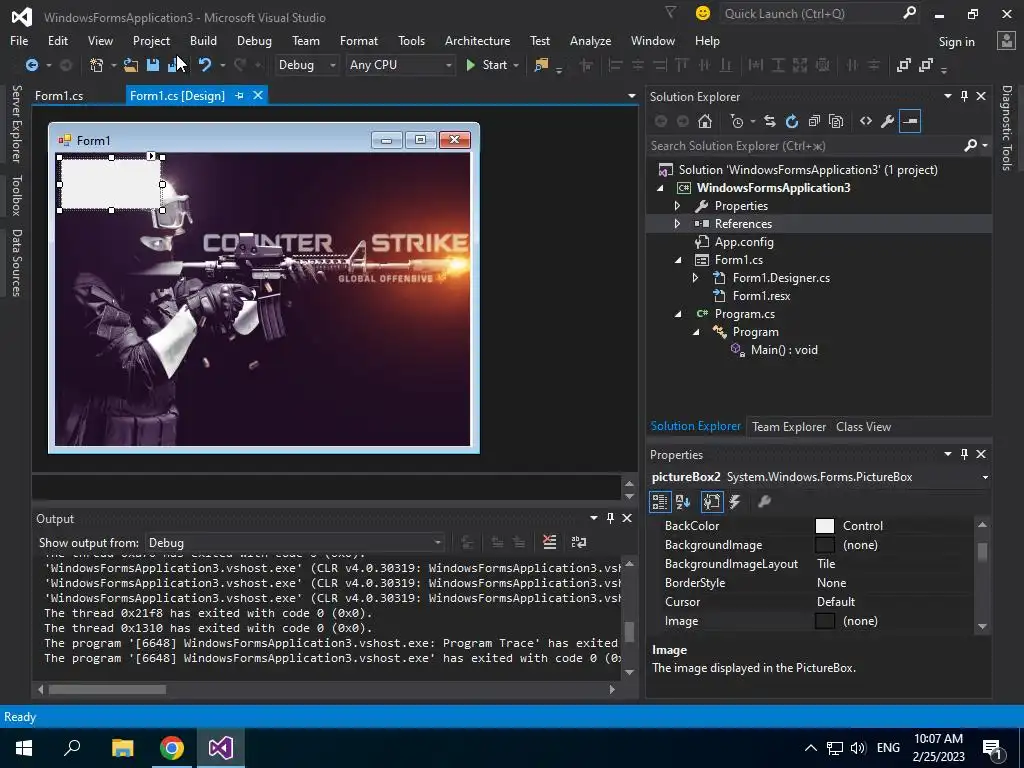Open the Data Sources side tab
This screenshot has height=768, width=1024.
[16, 263]
